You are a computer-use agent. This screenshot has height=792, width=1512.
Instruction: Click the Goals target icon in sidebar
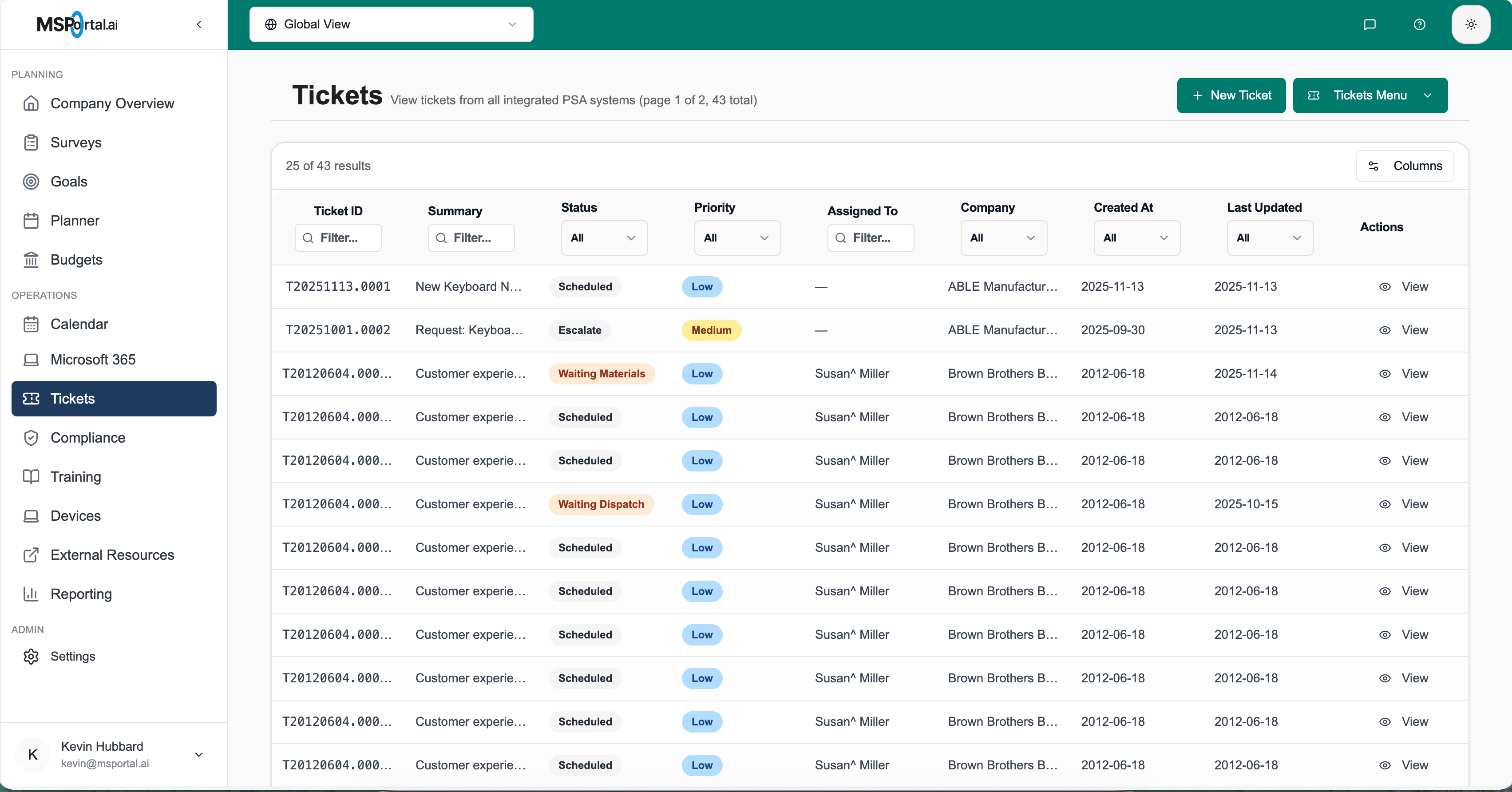tap(31, 182)
